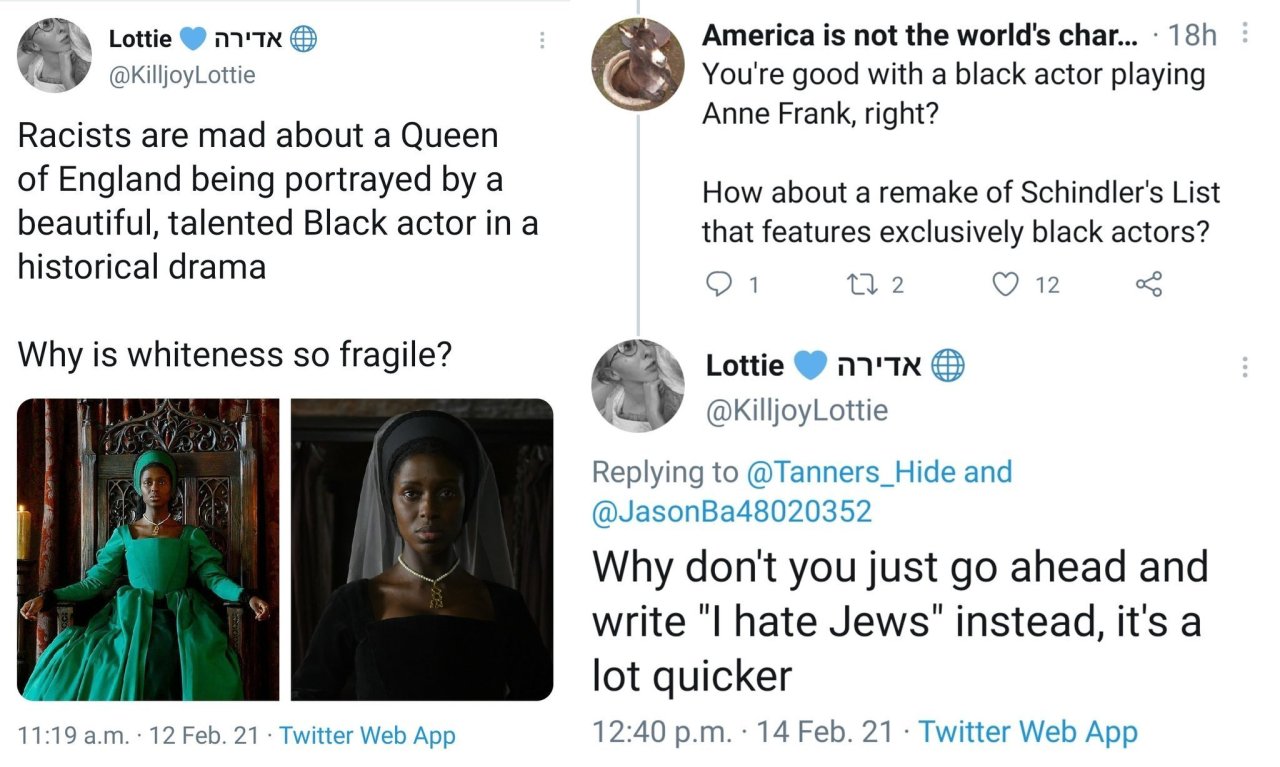Image resolution: width=1280 pixels, height=767 pixels.
Task: Open @KilljoyLottie's profile handle
Action: click(x=181, y=74)
